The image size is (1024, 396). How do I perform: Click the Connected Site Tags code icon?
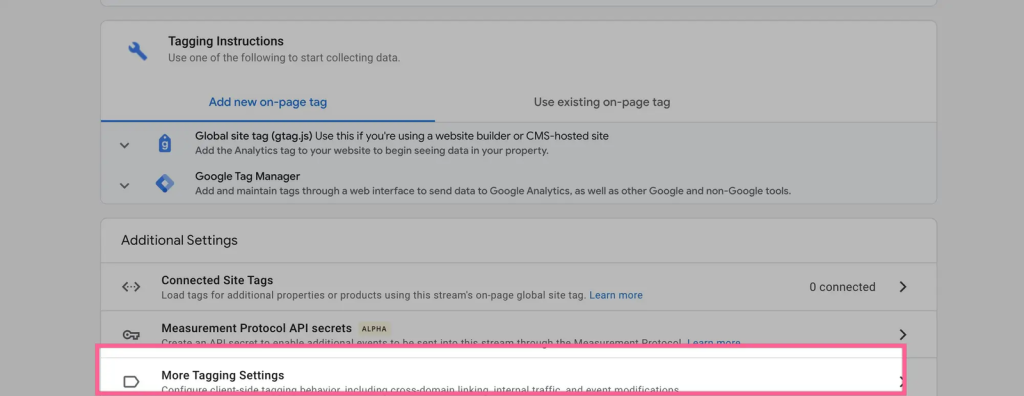(x=131, y=287)
